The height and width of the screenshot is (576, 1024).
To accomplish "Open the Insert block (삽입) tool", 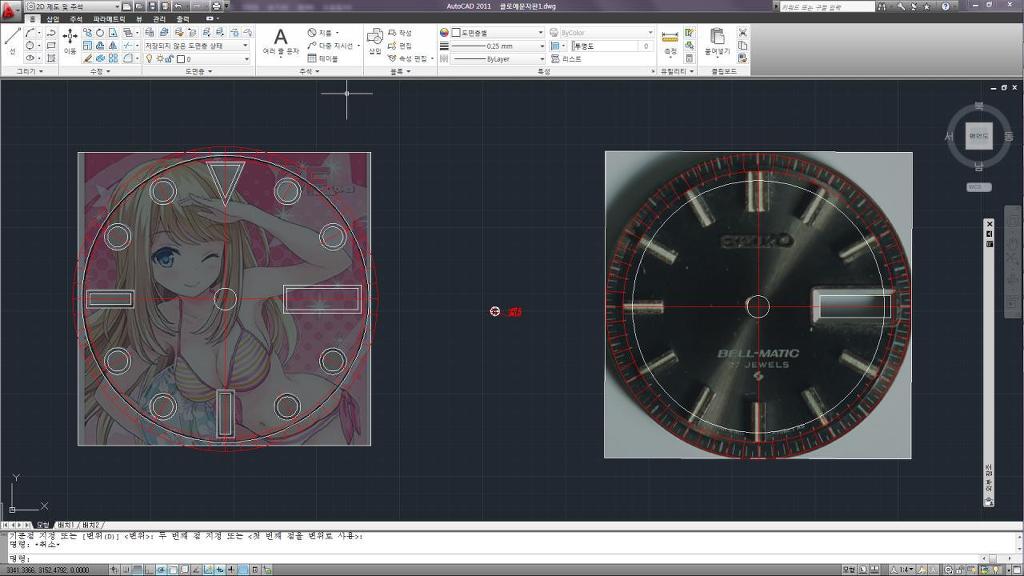I will pos(375,40).
